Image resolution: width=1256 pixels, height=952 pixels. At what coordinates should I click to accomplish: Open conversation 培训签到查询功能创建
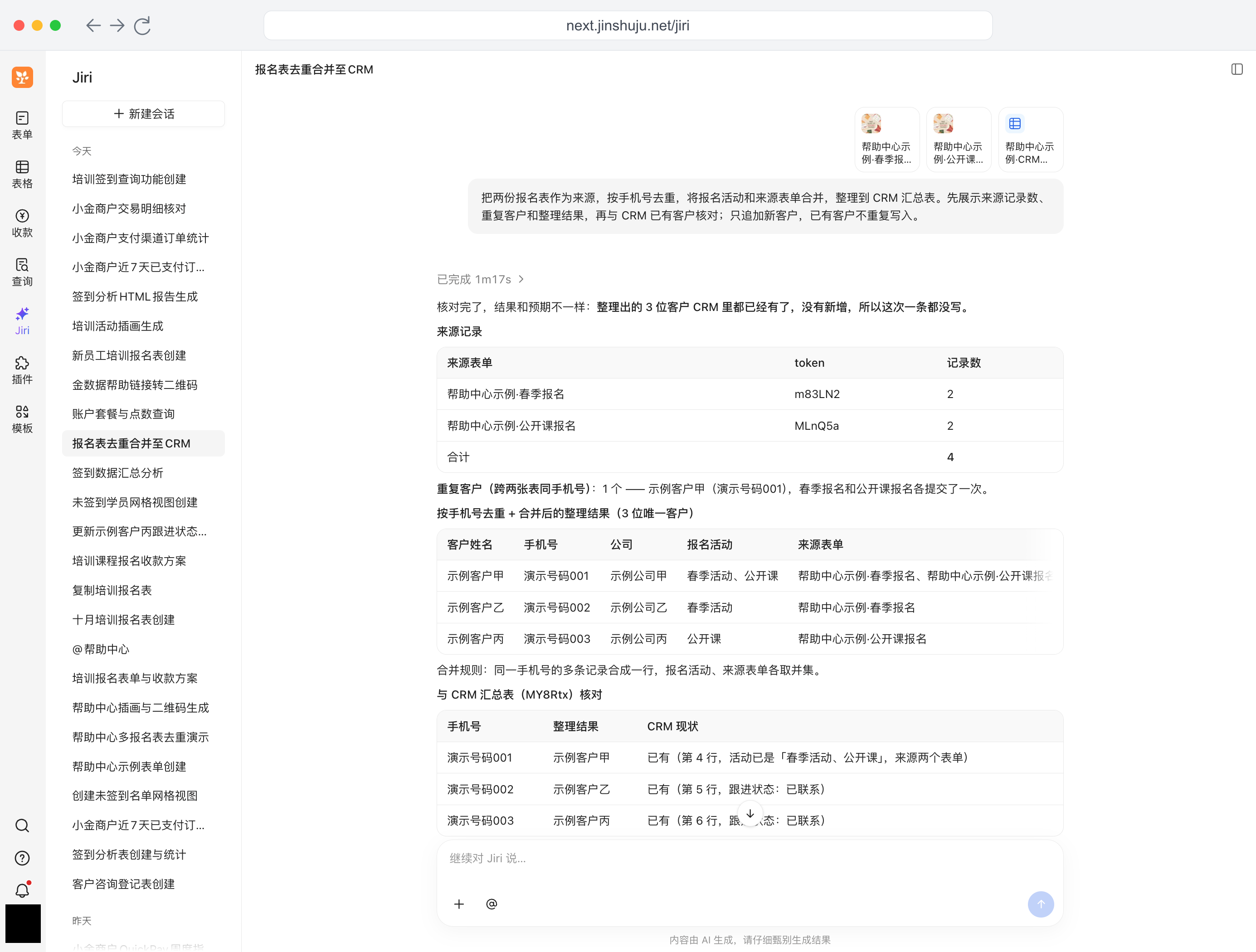coord(143,179)
